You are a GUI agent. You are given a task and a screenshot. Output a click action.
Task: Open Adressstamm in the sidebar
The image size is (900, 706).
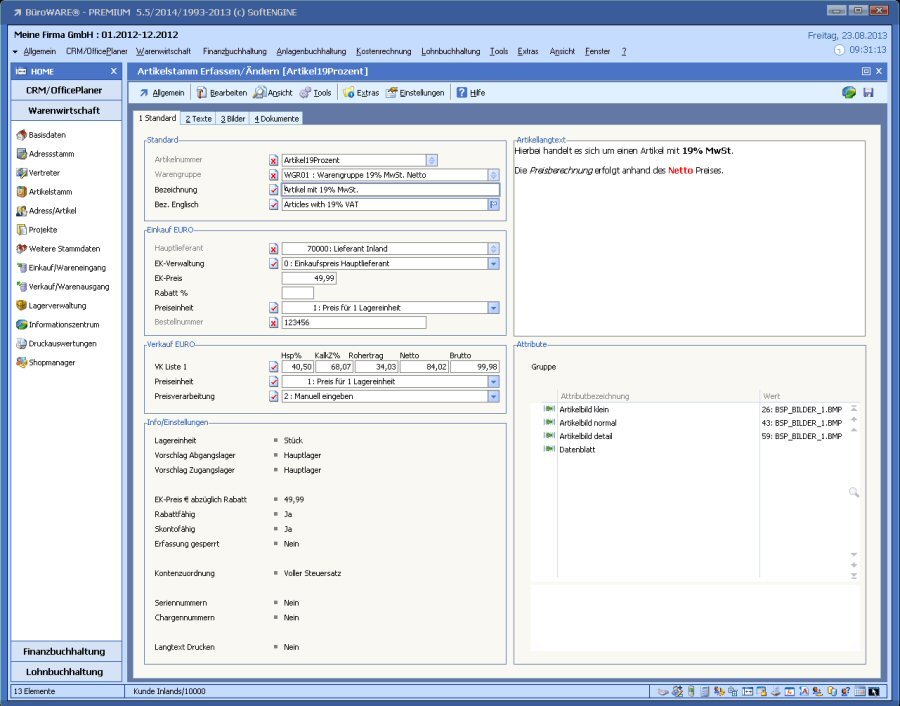(x=45, y=154)
